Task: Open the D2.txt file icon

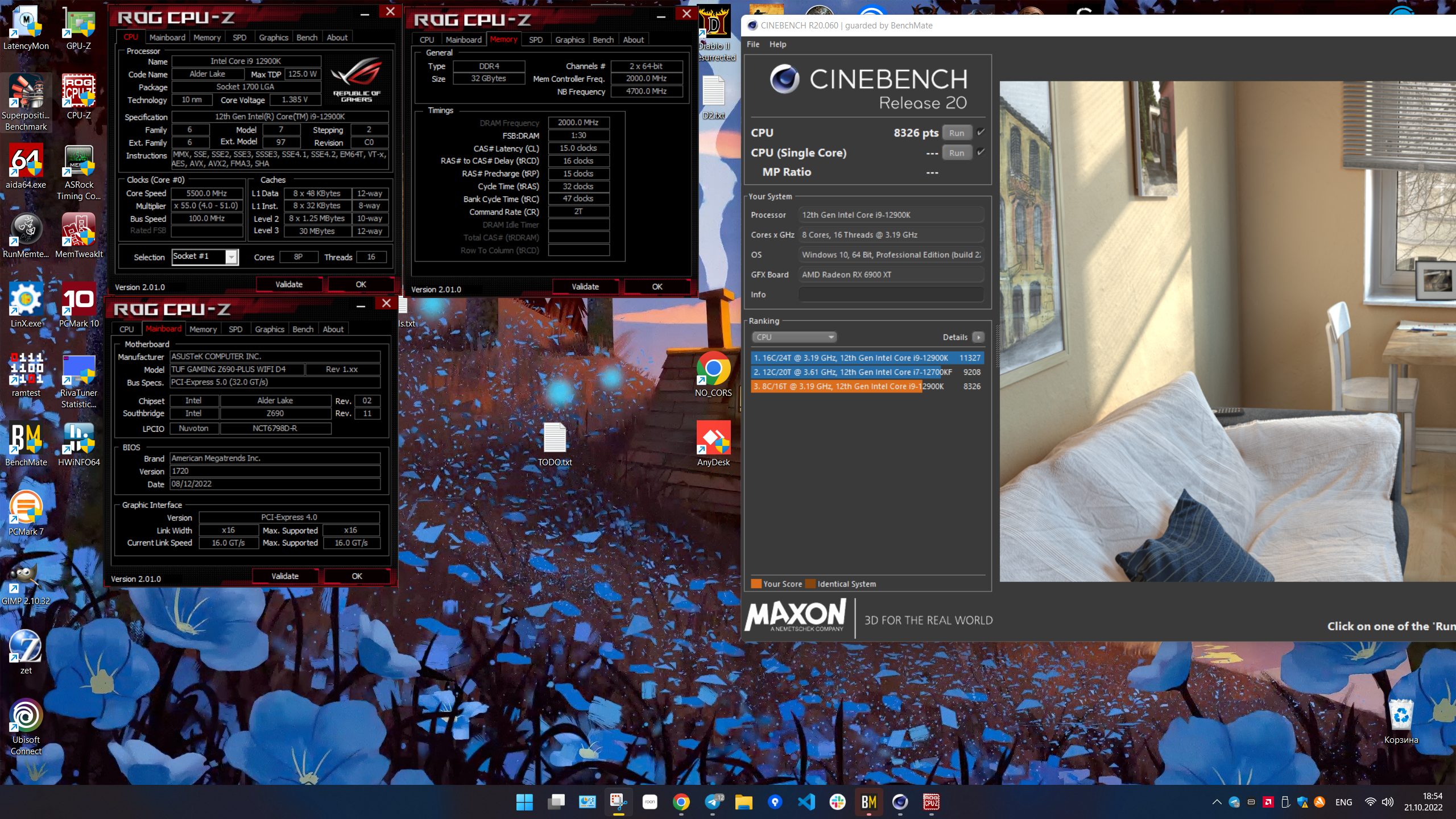Action: point(713,97)
